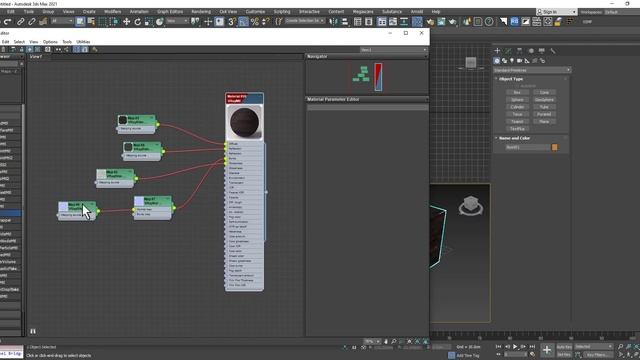The width and height of the screenshot is (640, 360).
Task: Click the Navigator minimap preview
Action: (x=367, y=76)
